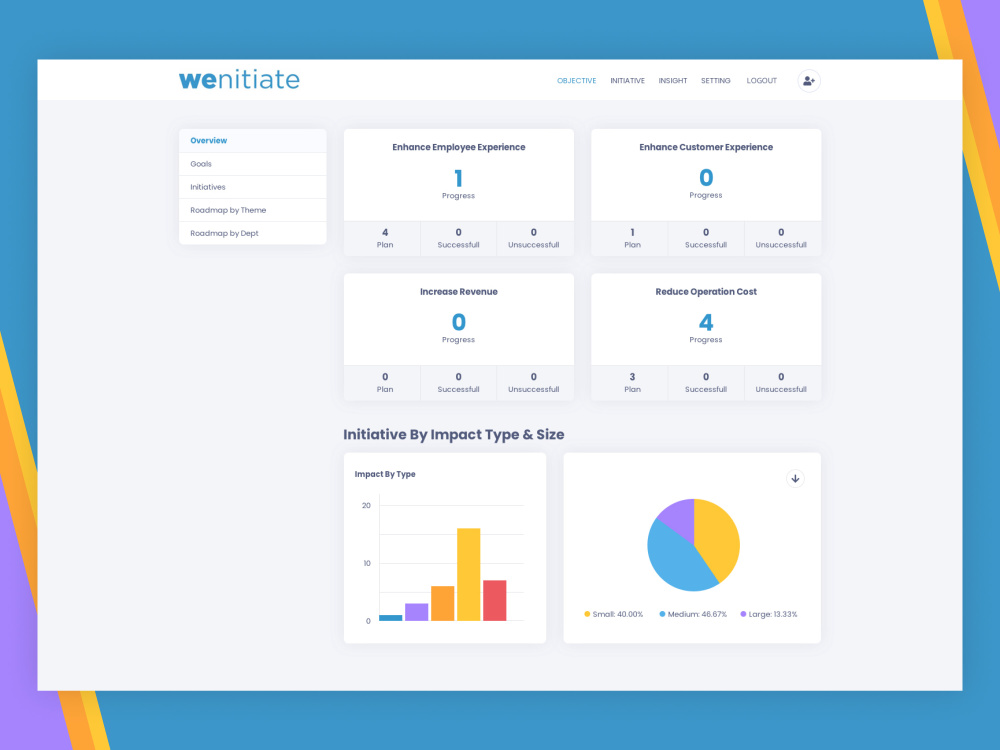Open the Initiatives sidebar entry
This screenshot has height=750, width=1000.
pos(207,187)
